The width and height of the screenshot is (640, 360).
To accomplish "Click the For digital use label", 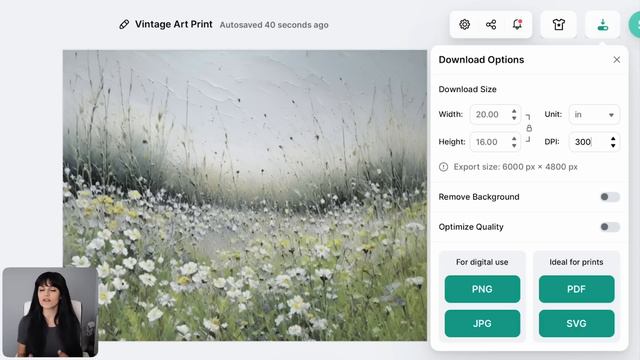I will (482, 262).
